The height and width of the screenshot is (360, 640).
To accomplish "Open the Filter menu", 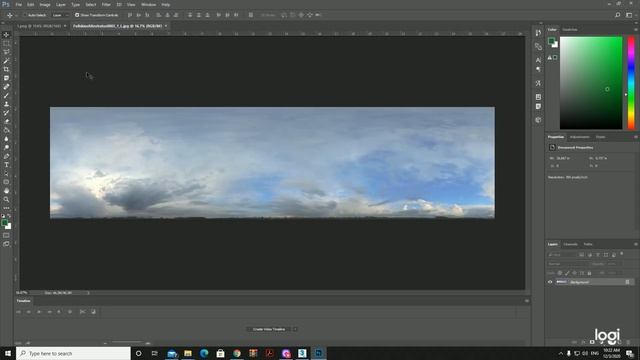I will pos(106,4).
